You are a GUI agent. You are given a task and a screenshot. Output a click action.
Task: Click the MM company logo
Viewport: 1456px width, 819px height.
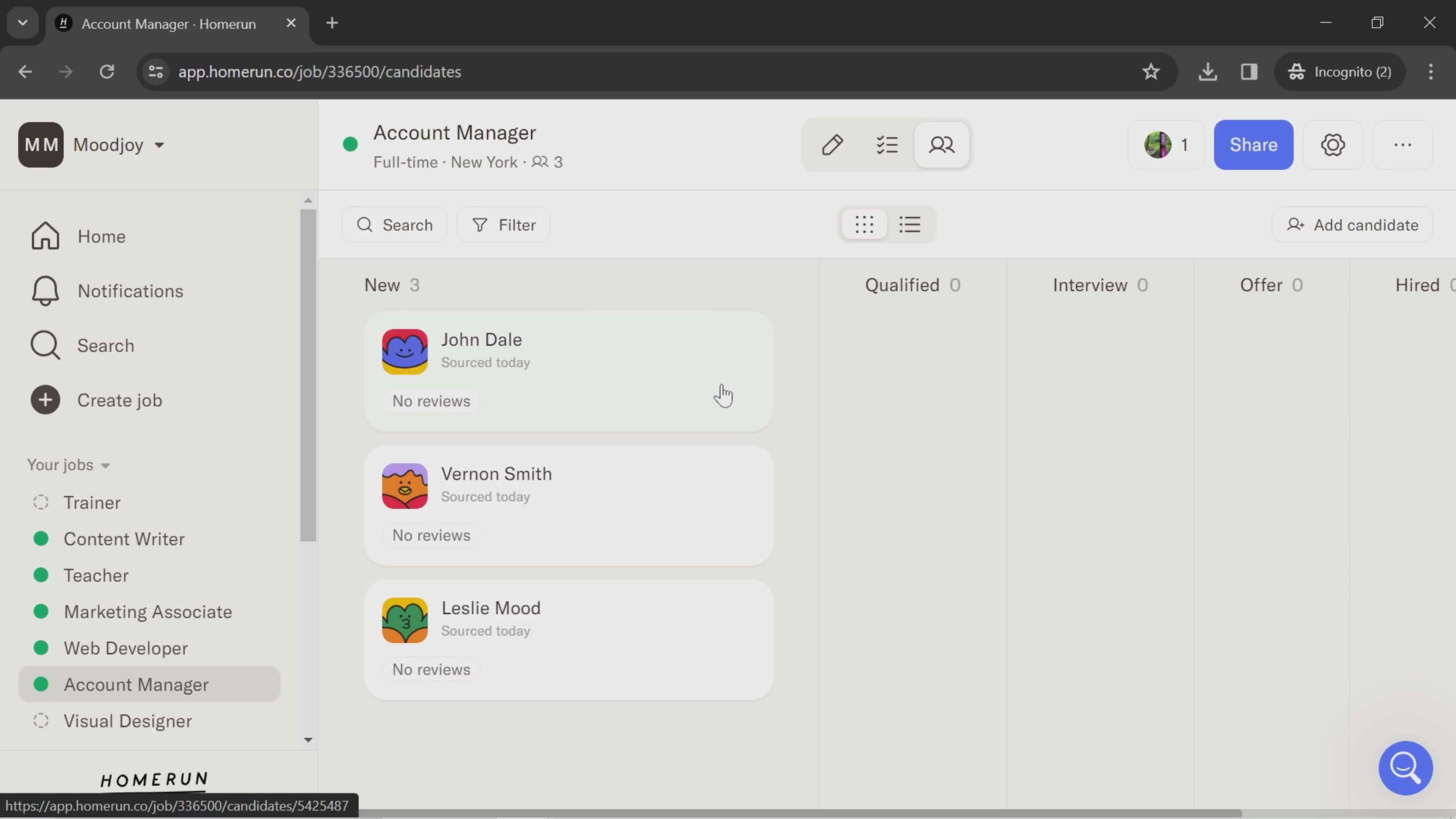click(41, 145)
